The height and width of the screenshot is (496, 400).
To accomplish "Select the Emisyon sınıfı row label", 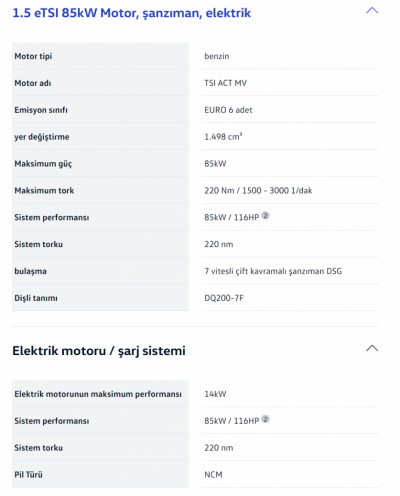I will [41, 110].
